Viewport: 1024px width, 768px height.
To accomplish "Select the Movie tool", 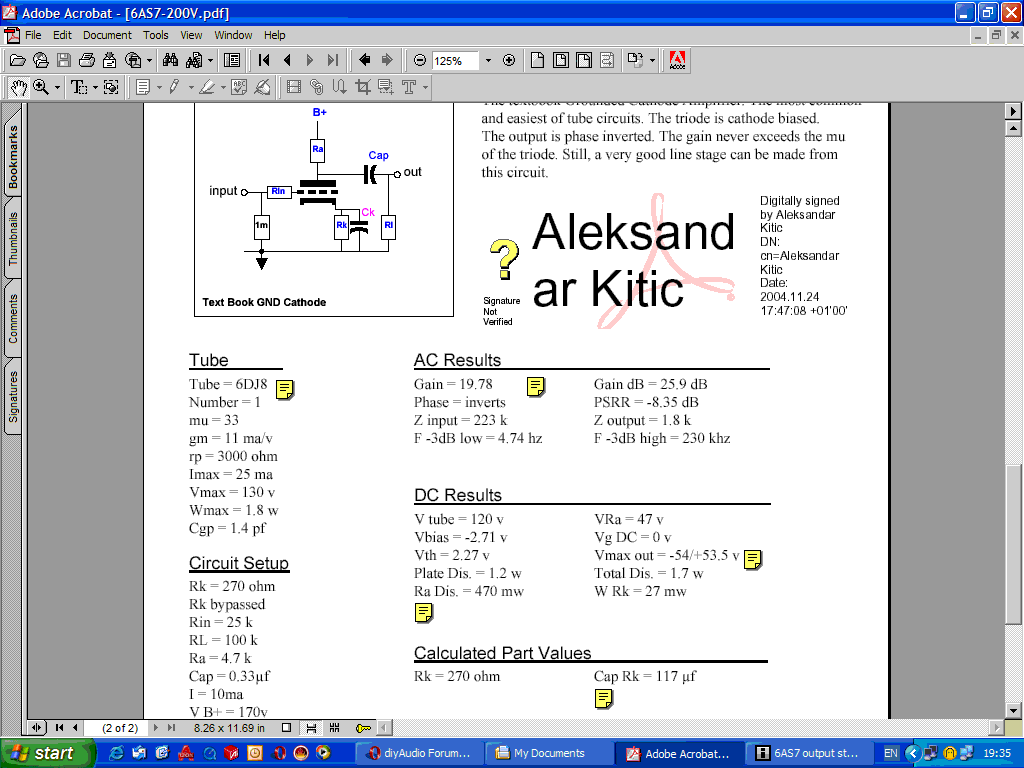I will pyautogui.click(x=295, y=87).
